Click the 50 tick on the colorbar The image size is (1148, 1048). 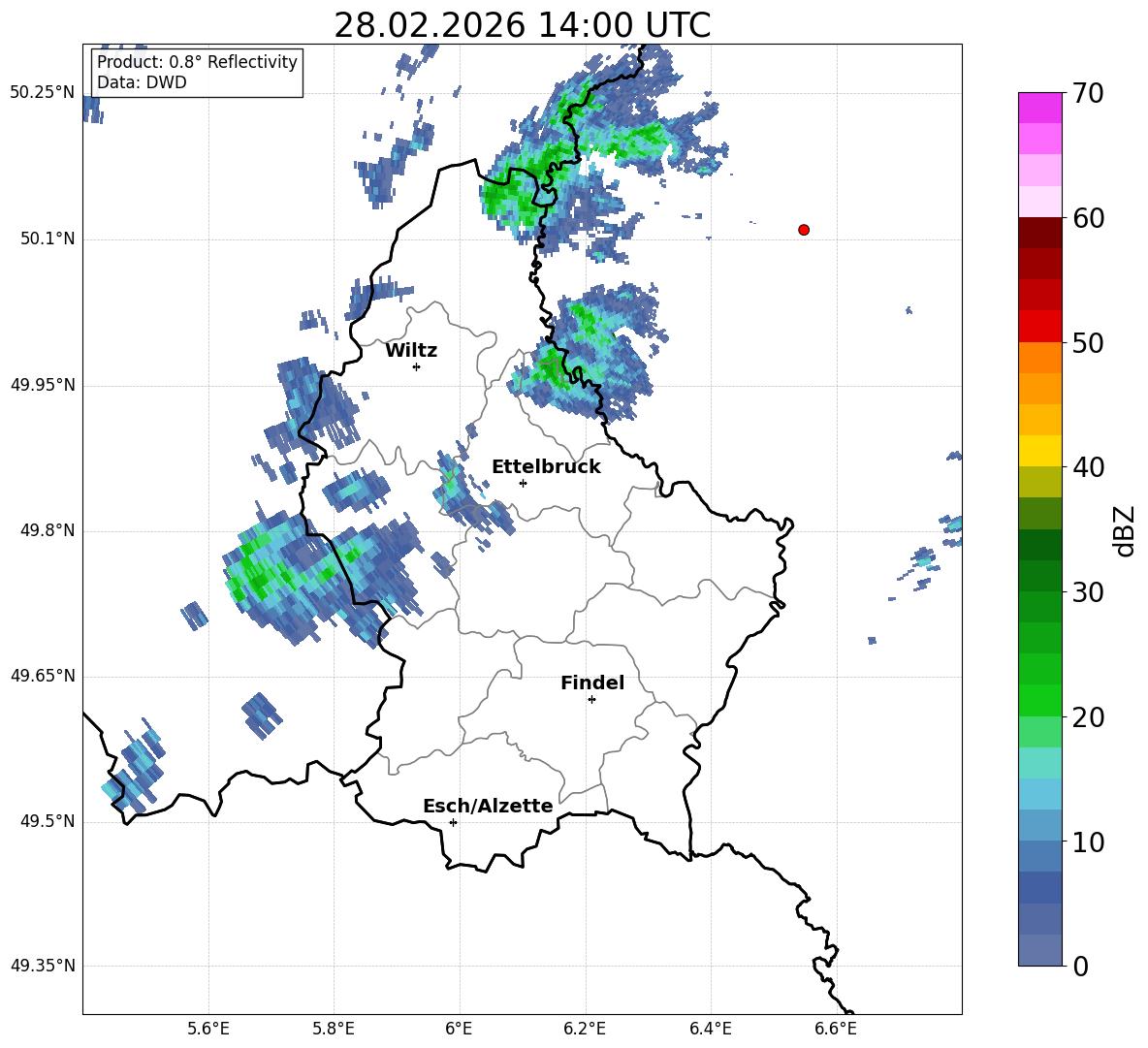1089,342
